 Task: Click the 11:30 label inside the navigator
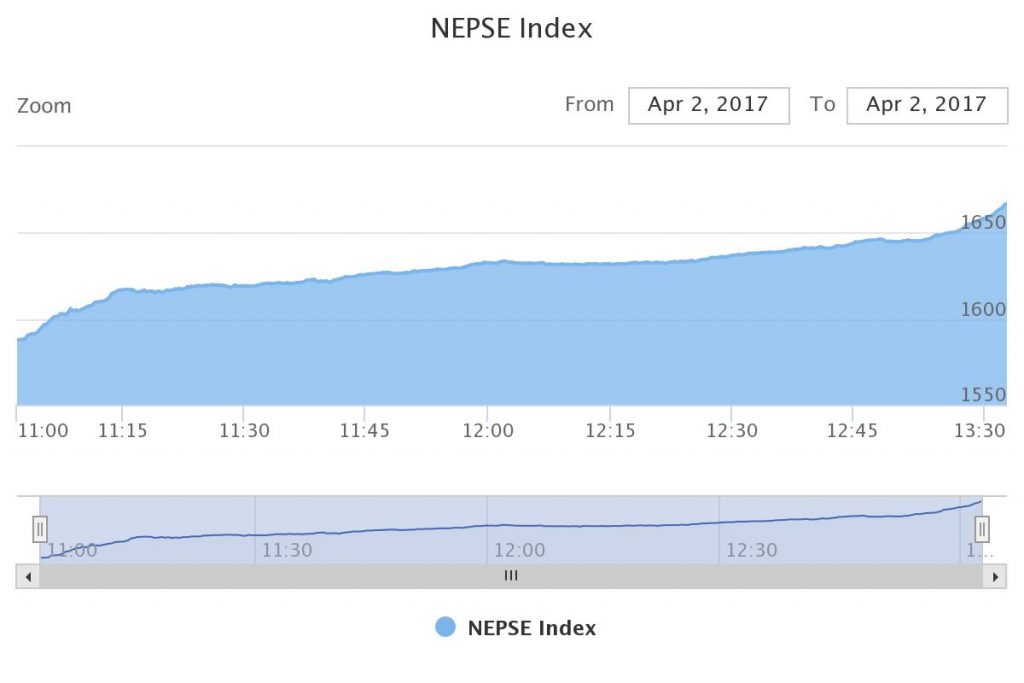click(x=287, y=550)
